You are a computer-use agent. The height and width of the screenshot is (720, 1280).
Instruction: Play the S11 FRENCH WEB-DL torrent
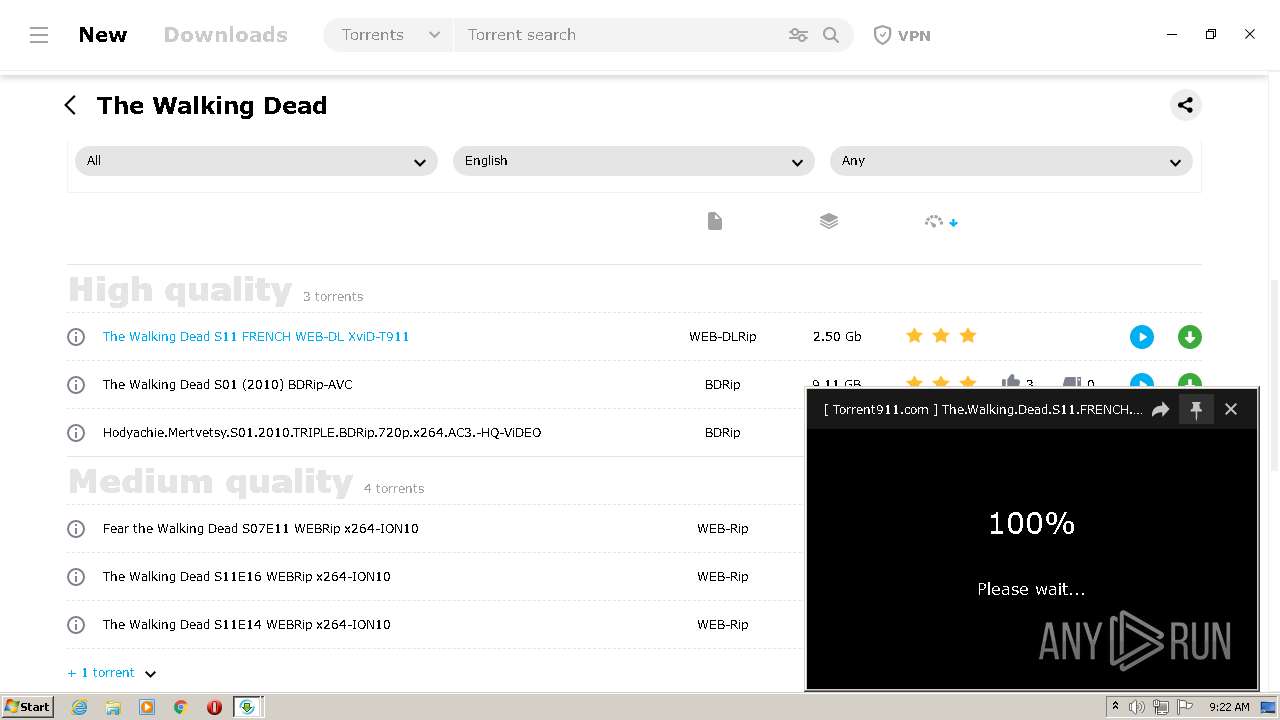[1141, 337]
